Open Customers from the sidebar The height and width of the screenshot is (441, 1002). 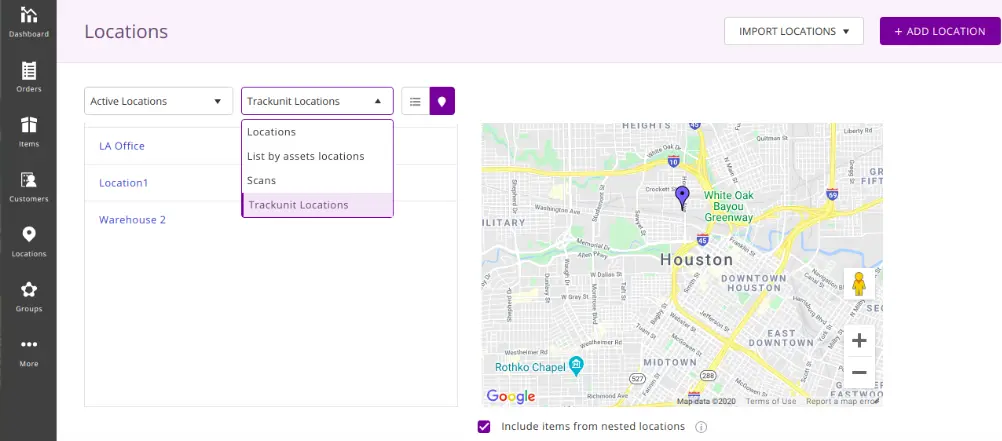(28, 186)
